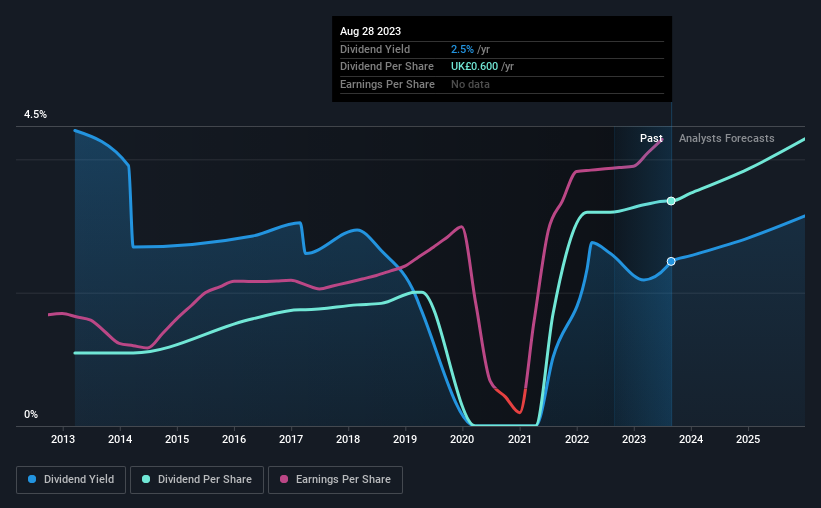Click the 2021 x-axis label

(520, 439)
